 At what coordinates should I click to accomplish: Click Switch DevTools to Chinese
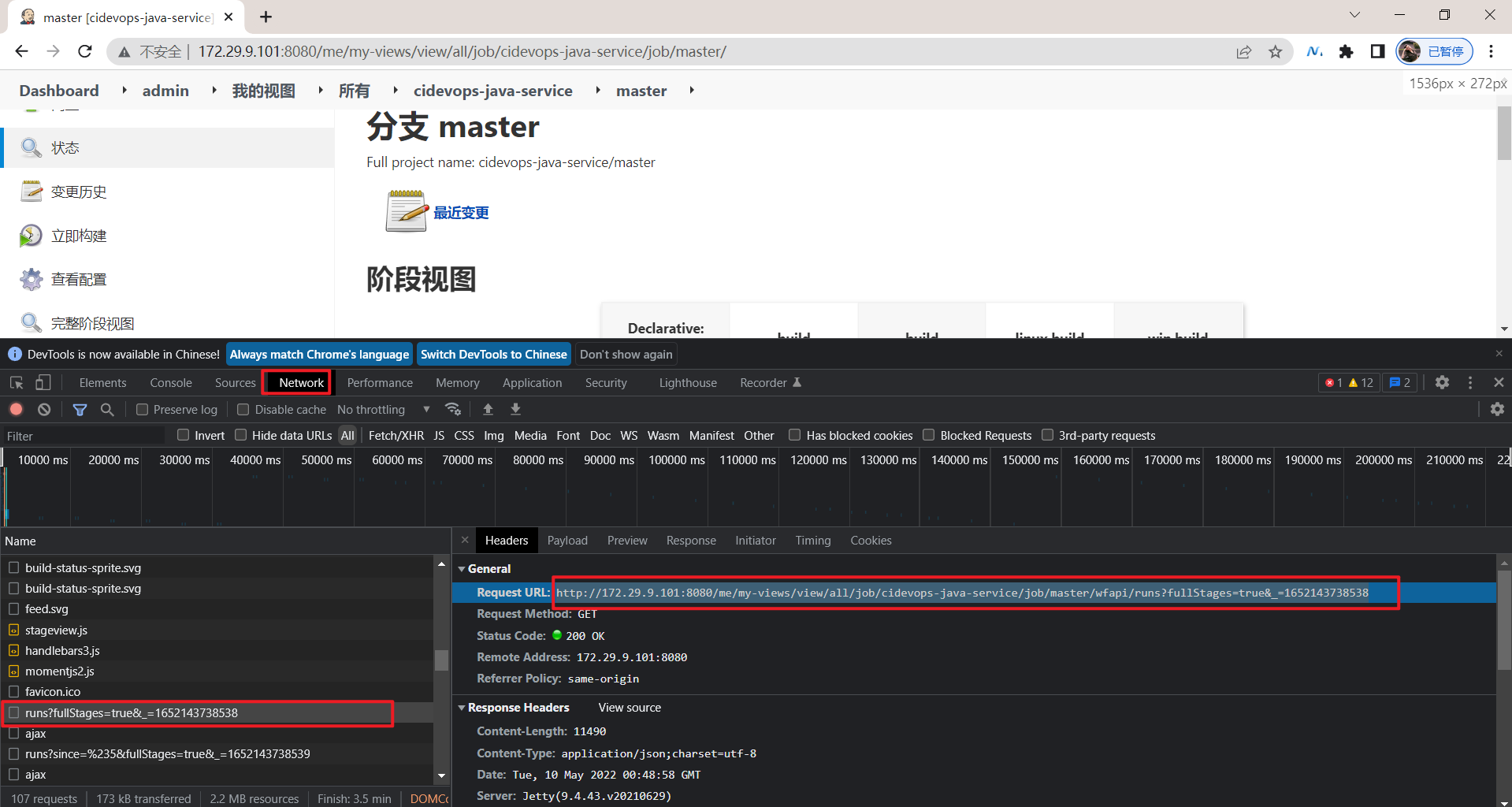click(x=494, y=355)
